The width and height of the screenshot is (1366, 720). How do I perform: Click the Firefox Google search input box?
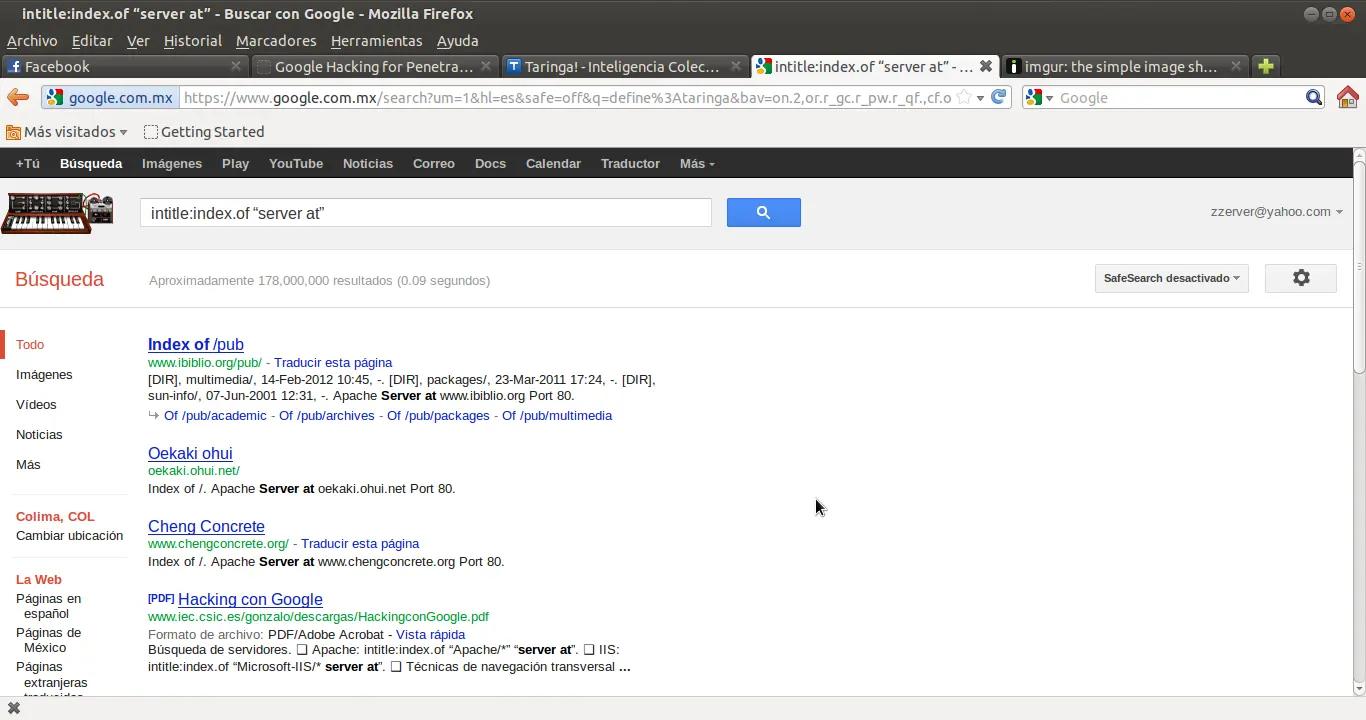pyautogui.click(x=1180, y=98)
